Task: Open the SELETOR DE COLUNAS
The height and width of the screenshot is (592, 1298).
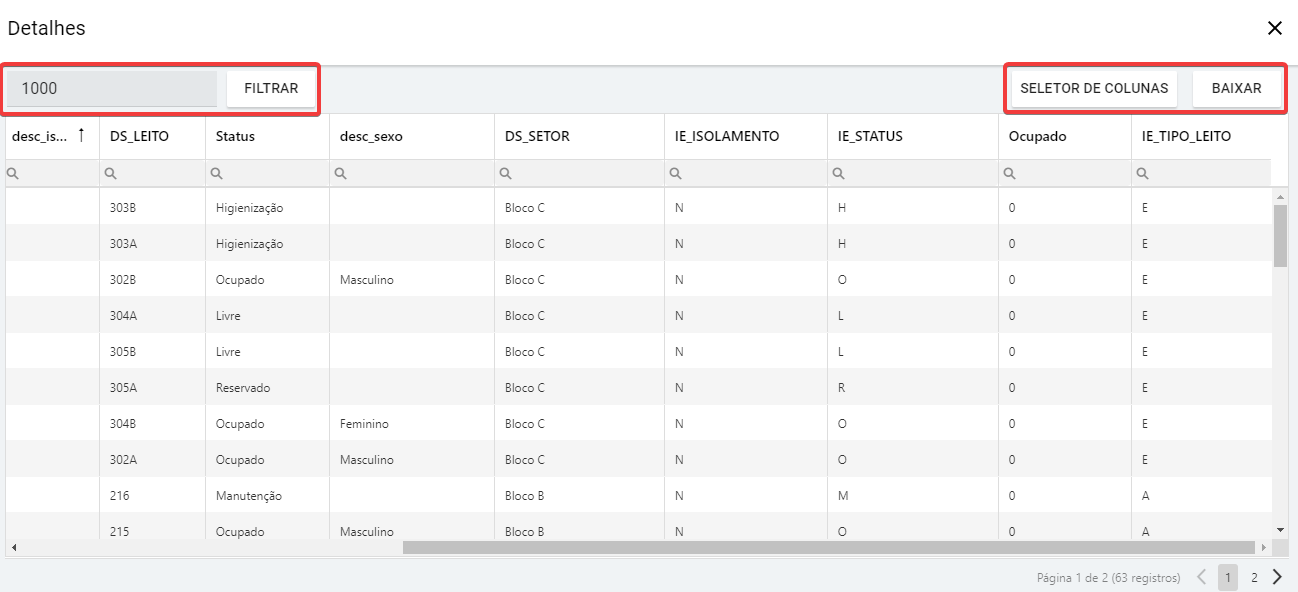Action: point(1094,88)
